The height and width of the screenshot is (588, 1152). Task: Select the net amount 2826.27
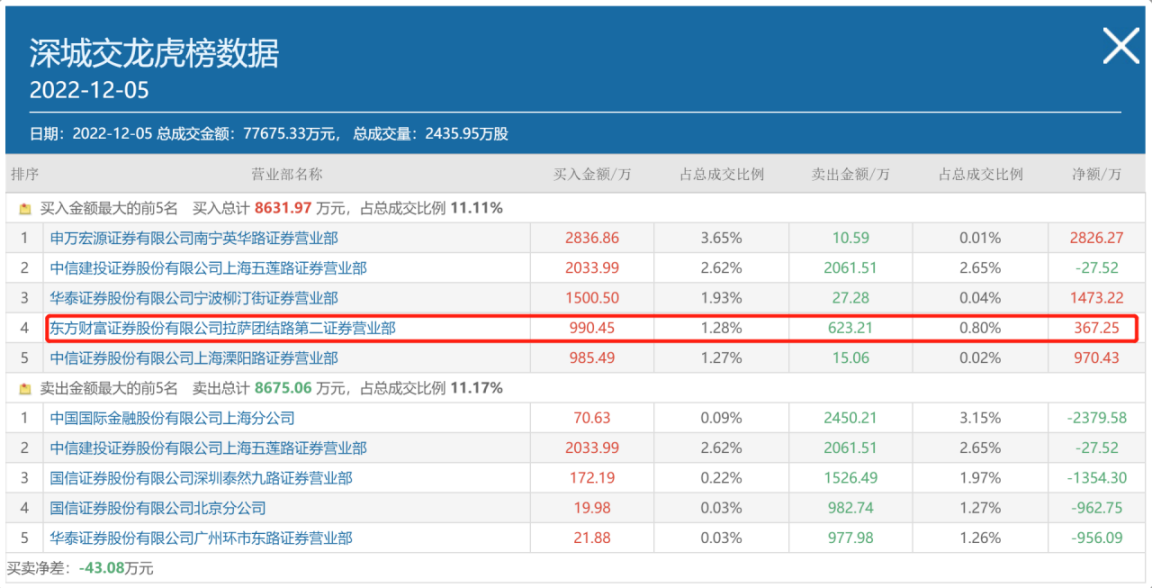click(x=1096, y=238)
